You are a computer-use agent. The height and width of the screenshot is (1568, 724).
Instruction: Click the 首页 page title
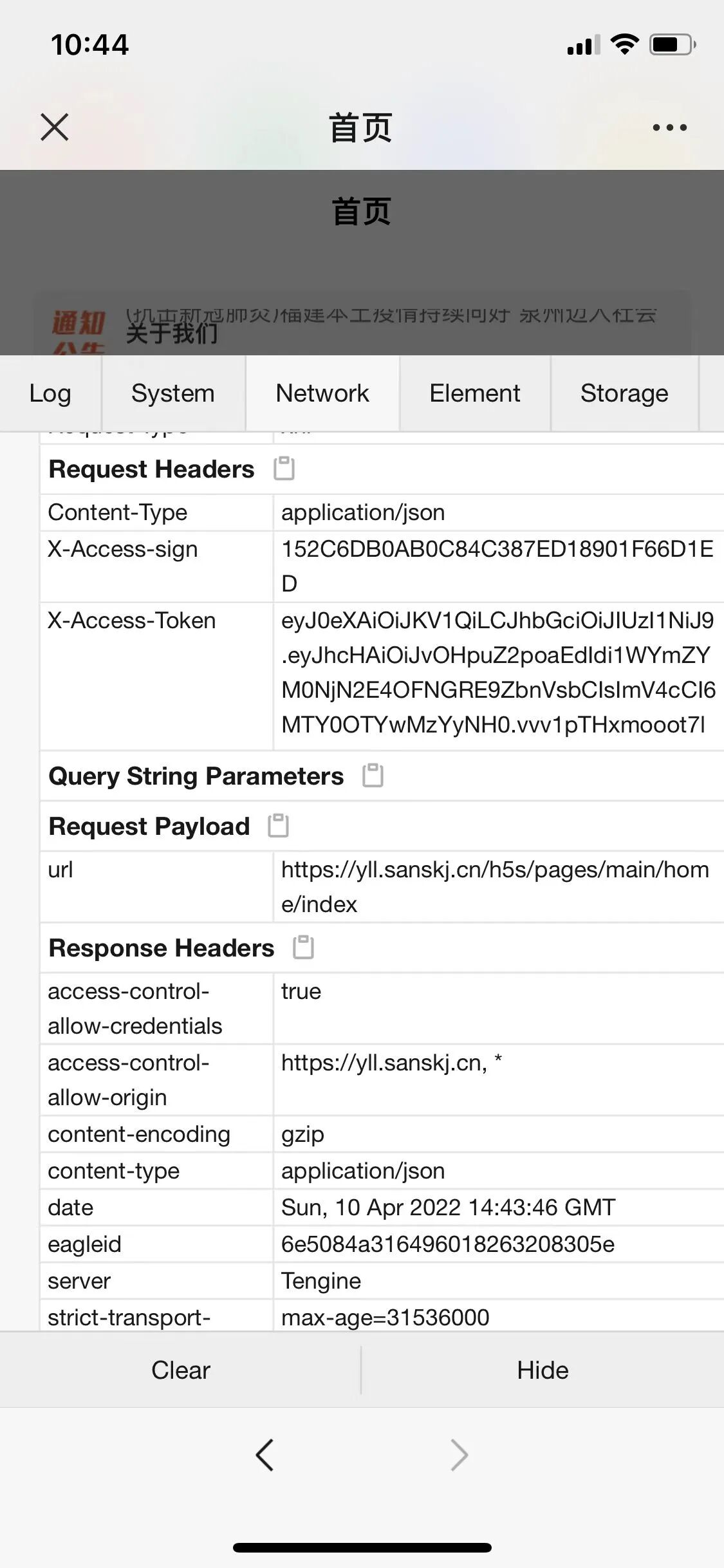(x=361, y=127)
